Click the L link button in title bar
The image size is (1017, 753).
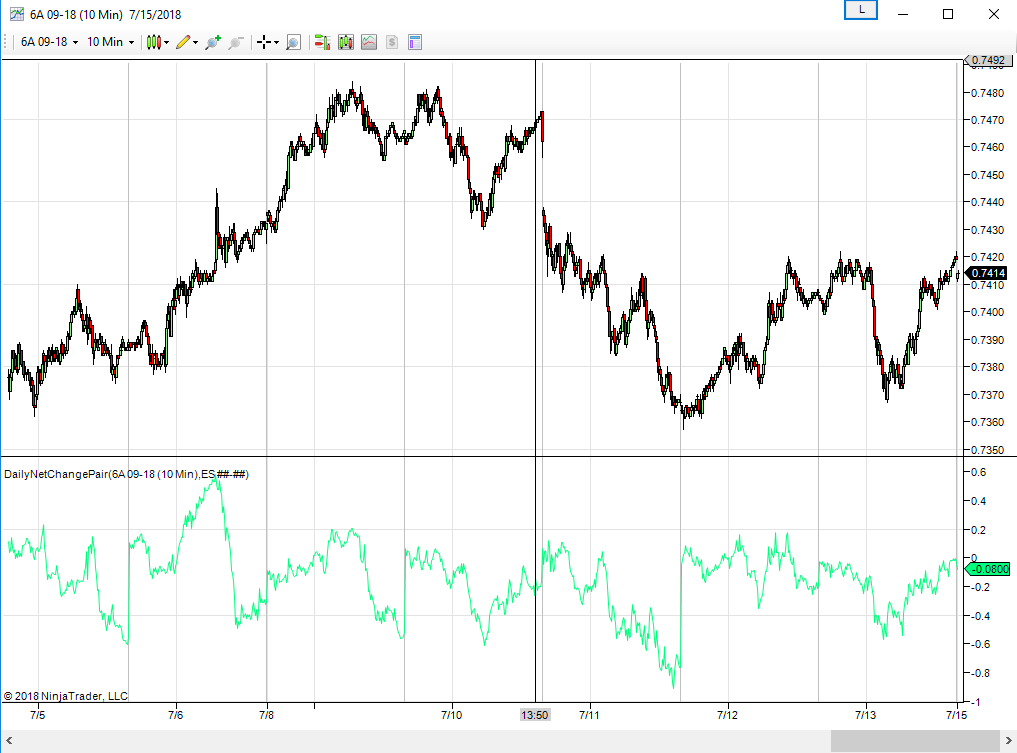pyautogui.click(x=861, y=10)
